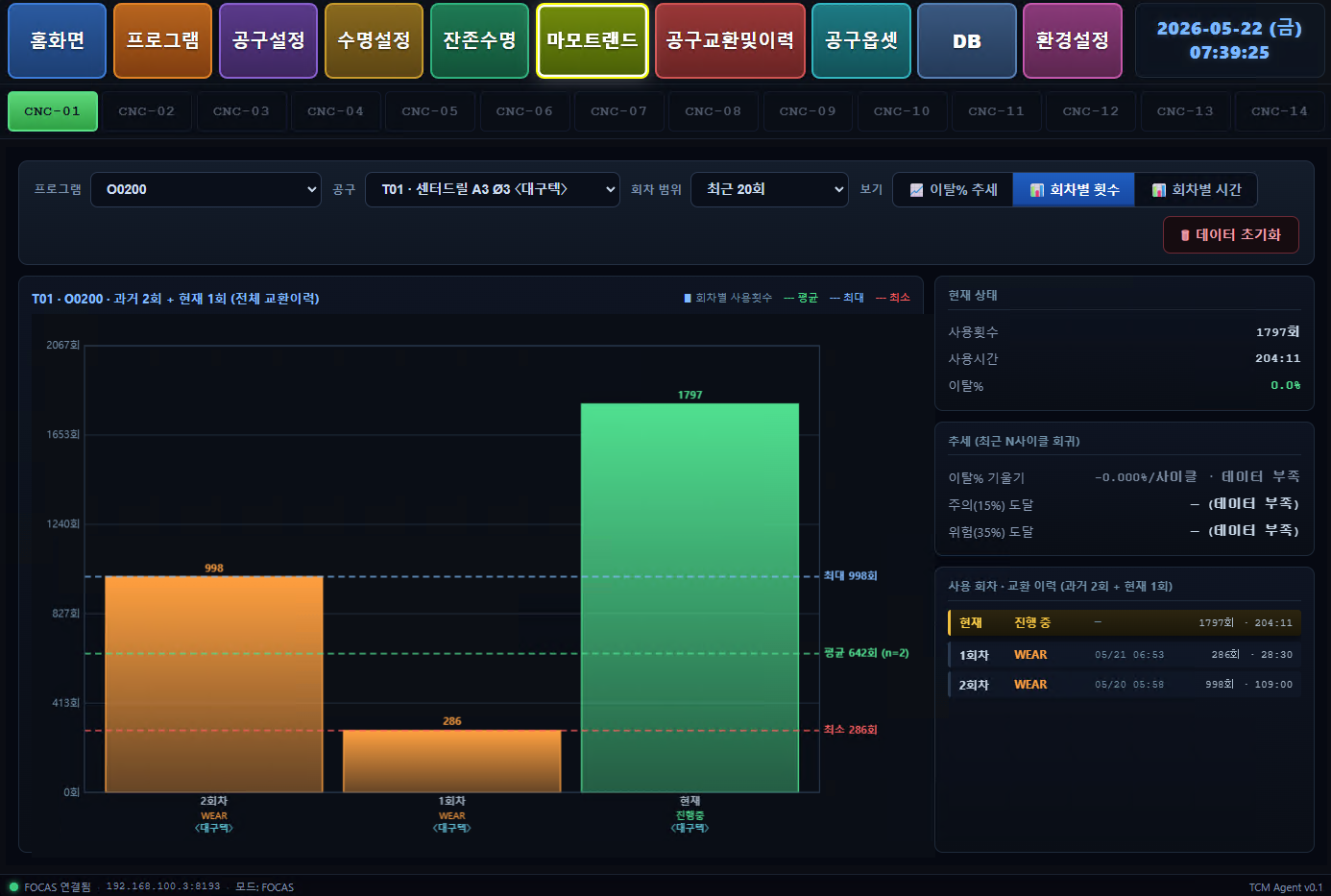Viewport: 1331px width, 896px height.
Task: Click the 이탈% 기울기 trend value
Action: tap(1197, 477)
